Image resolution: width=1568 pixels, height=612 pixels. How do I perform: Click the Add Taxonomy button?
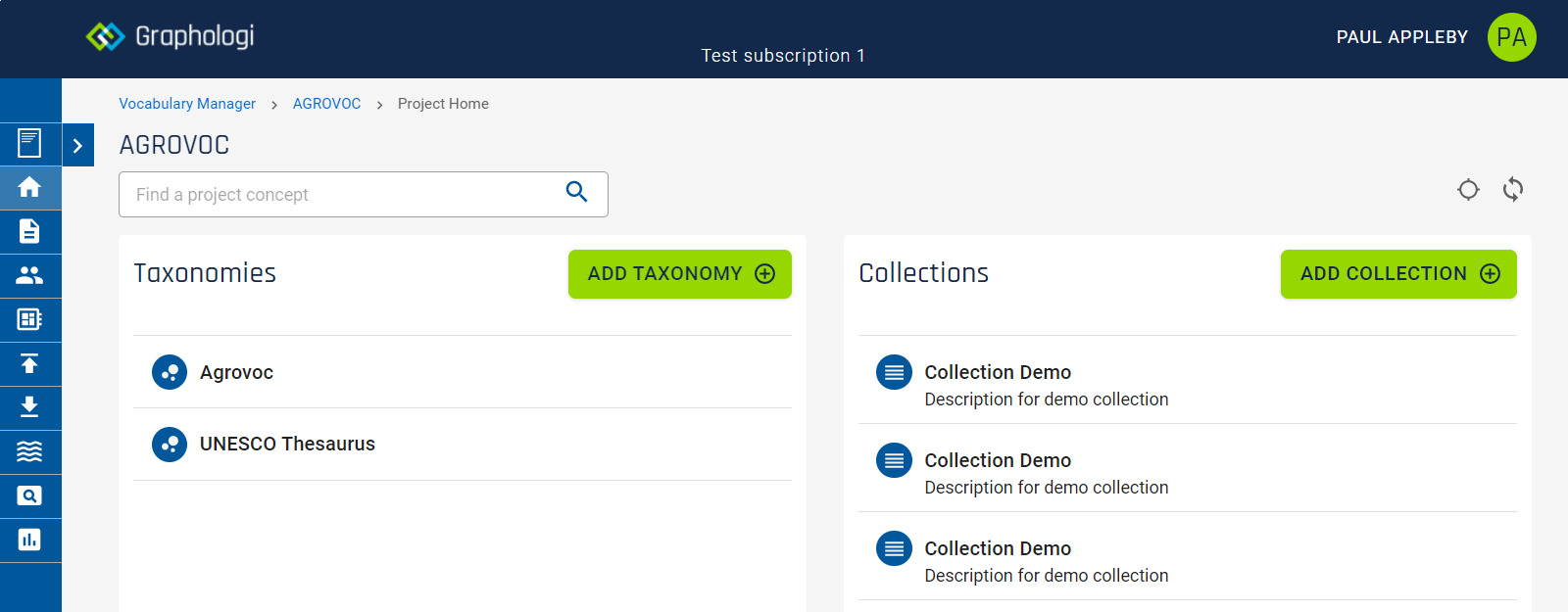coord(680,274)
